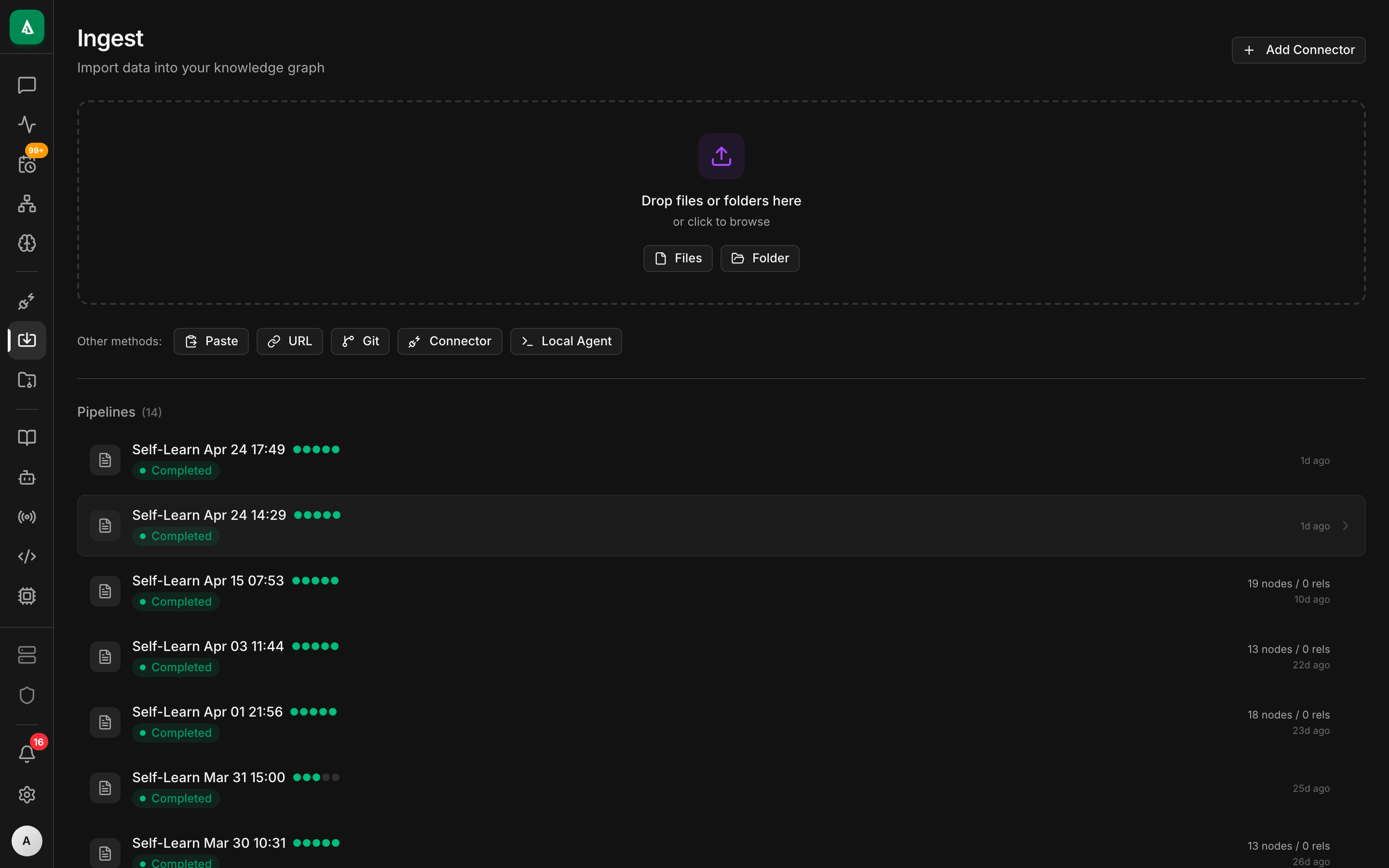Open the activity monitor icon

[x=27, y=124]
